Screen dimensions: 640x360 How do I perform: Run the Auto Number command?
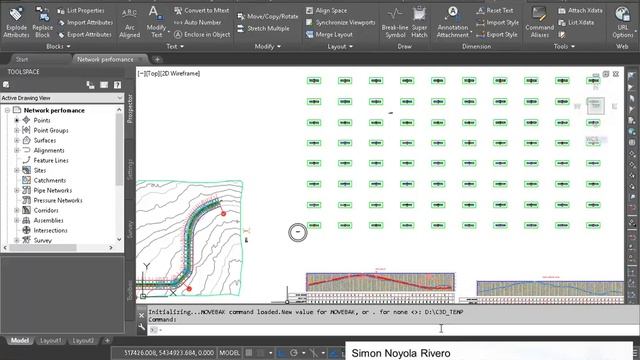pos(198,22)
